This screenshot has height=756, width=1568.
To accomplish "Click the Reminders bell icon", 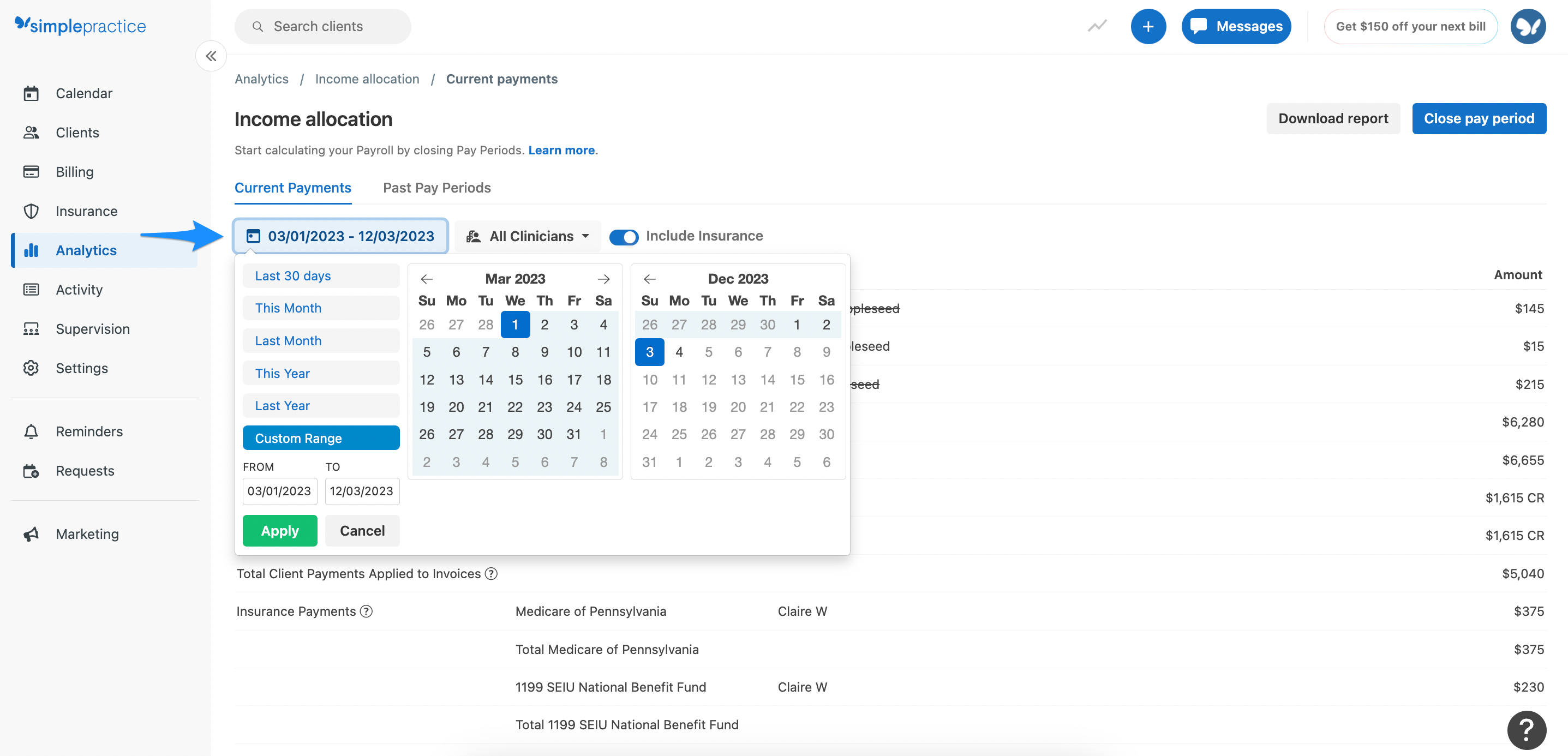I will pos(32,431).
